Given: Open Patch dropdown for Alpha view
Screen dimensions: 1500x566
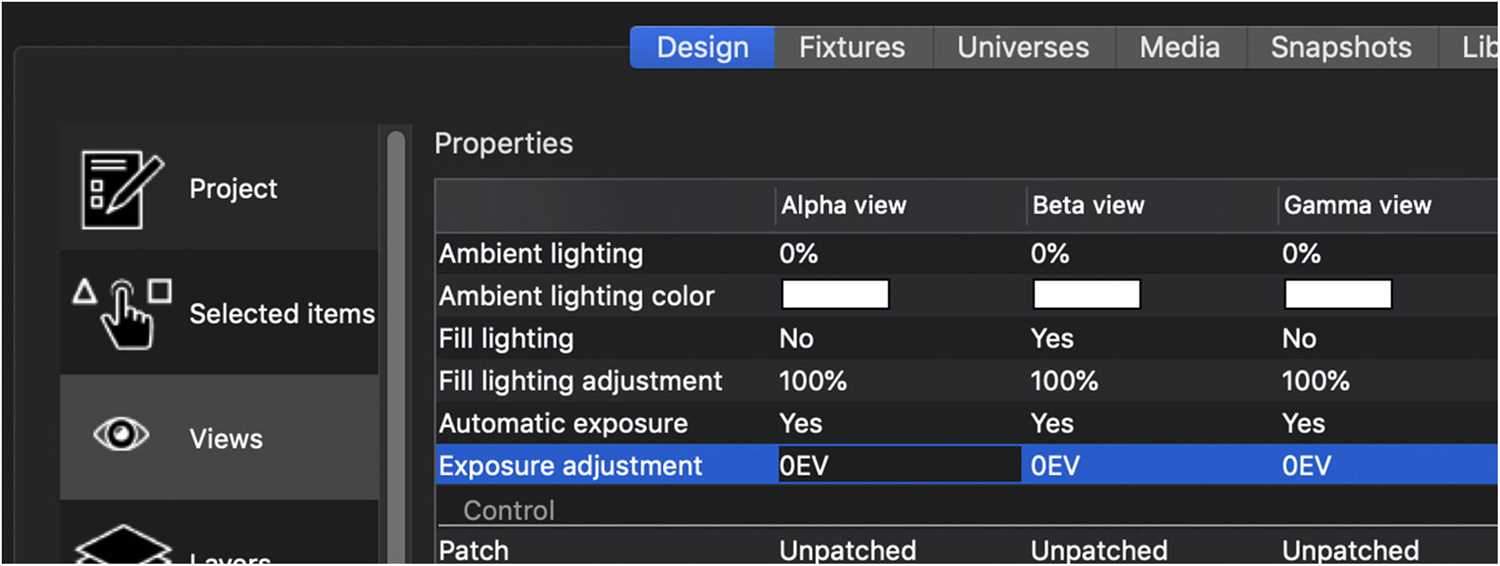Looking at the screenshot, I should click(x=848, y=551).
